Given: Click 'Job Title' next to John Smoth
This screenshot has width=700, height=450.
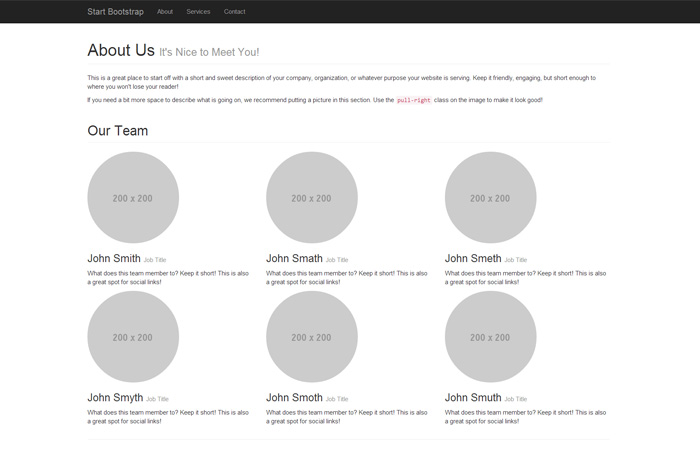Looking at the screenshot, I should click(337, 399).
